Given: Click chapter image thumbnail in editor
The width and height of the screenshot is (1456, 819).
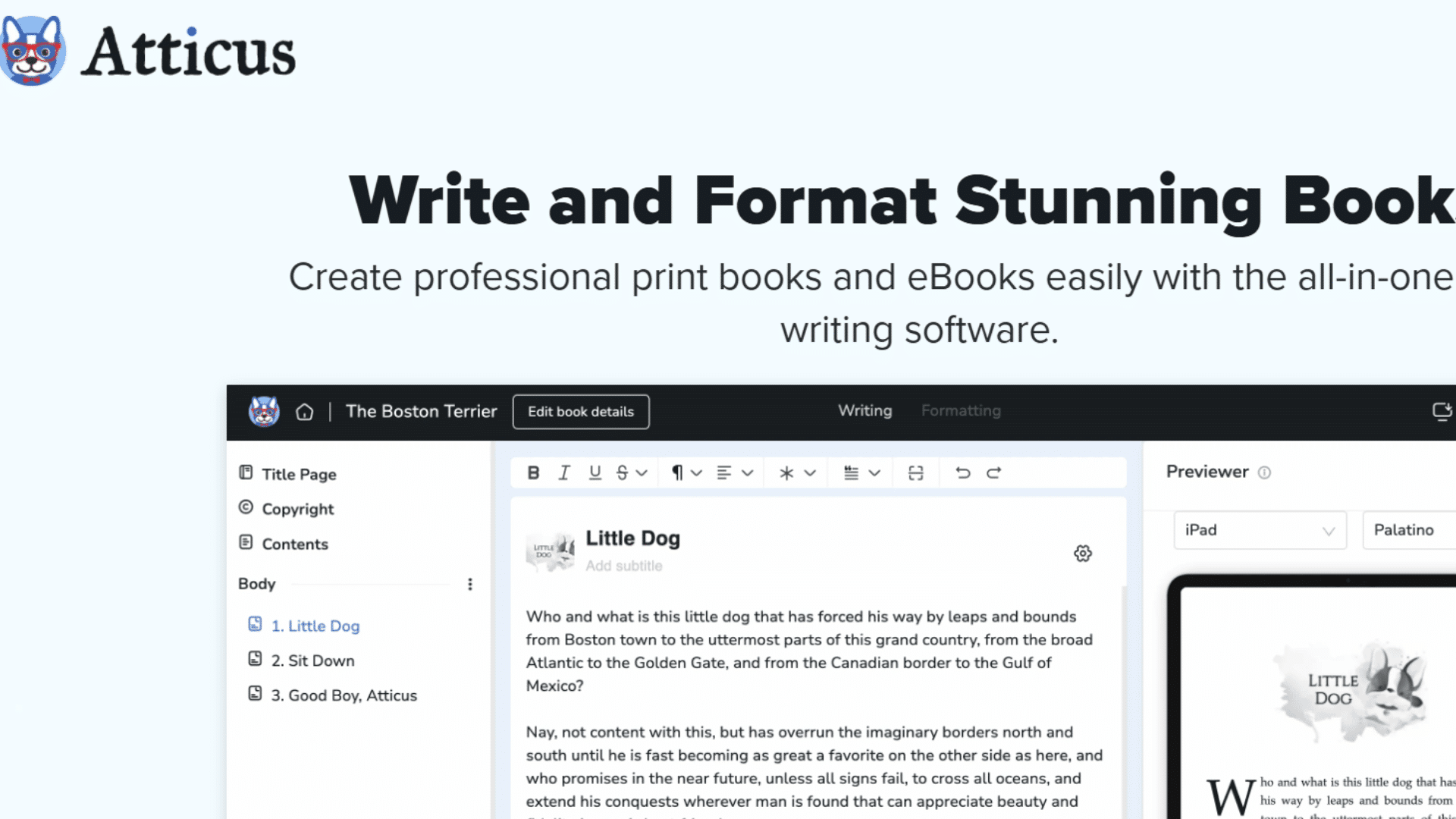Looking at the screenshot, I should 551,551.
